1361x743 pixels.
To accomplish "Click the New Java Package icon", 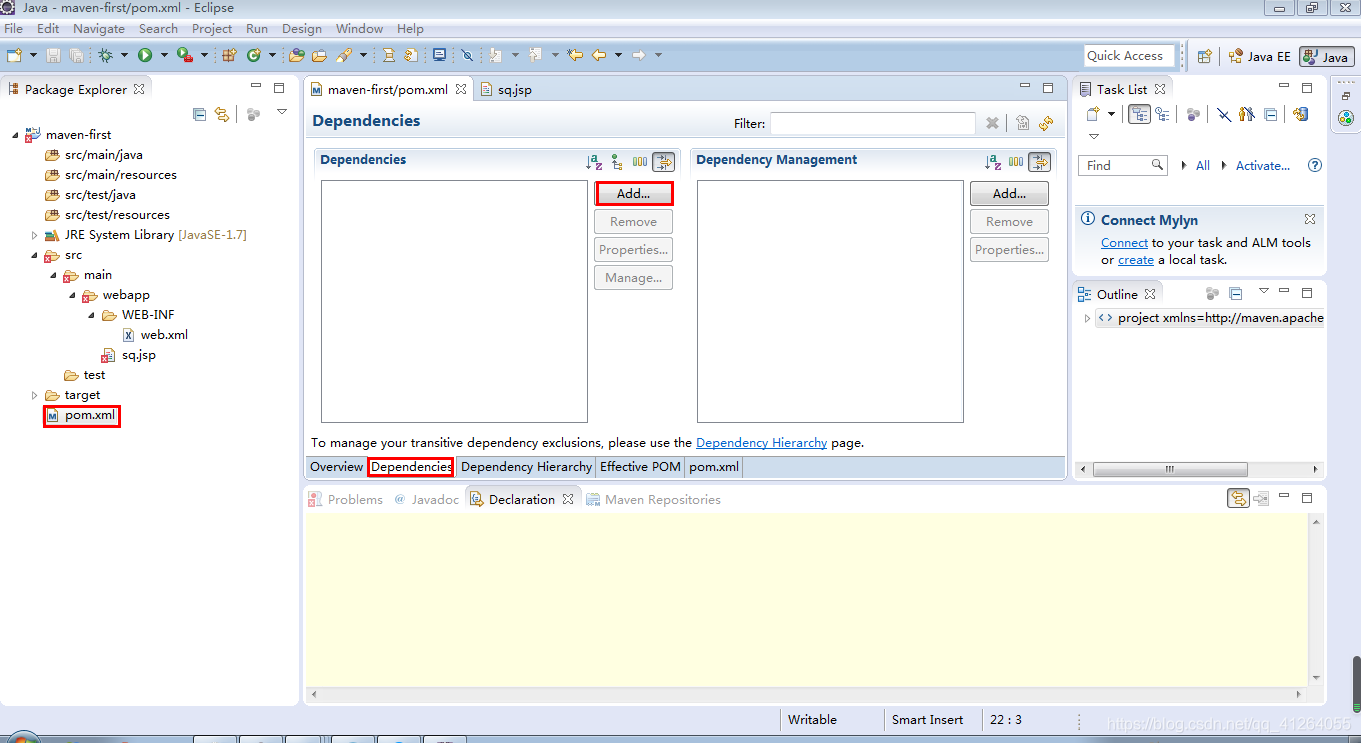I will [x=229, y=55].
